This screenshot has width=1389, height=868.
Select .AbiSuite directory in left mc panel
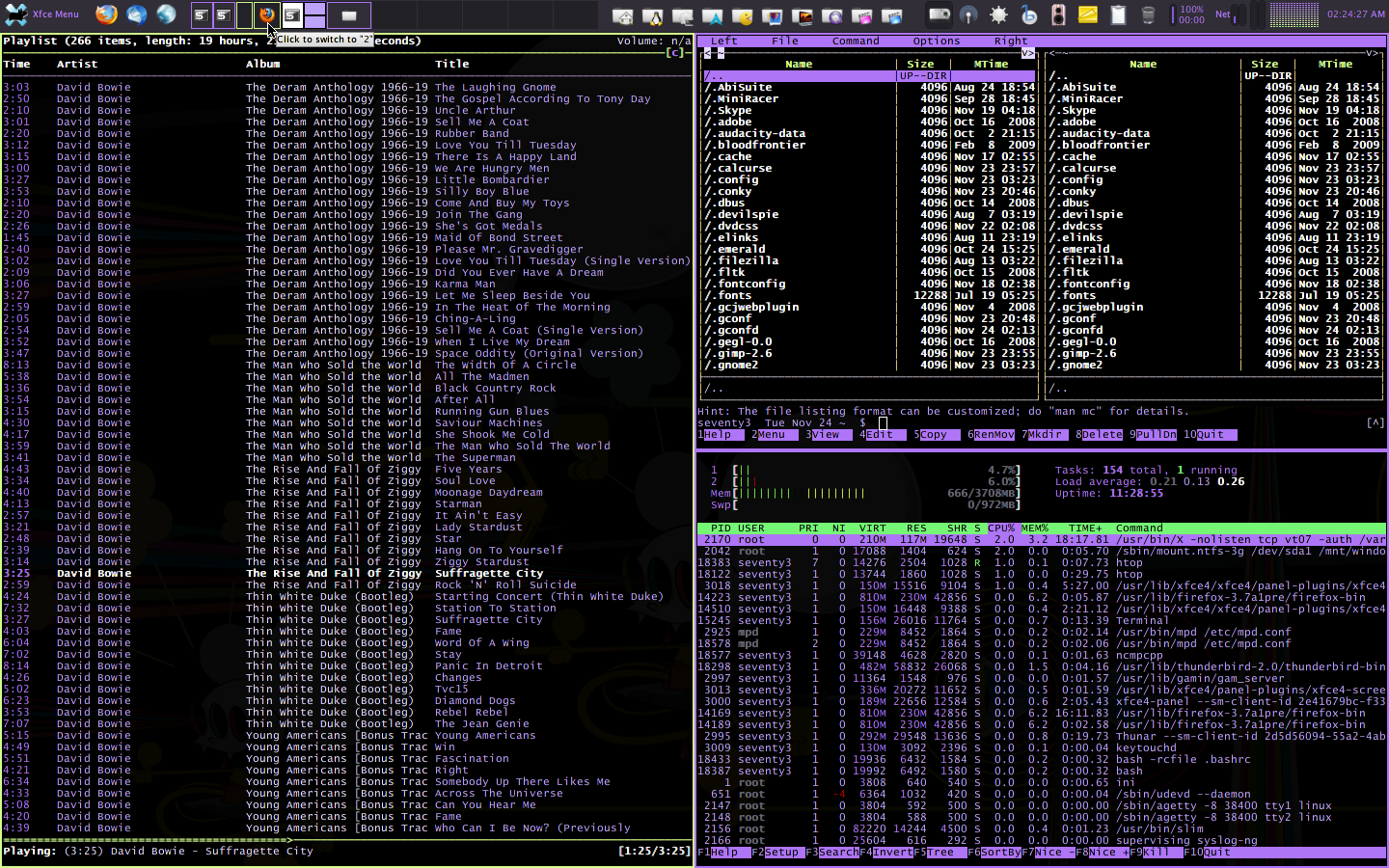pyautogui.click(x=868, y=88)
